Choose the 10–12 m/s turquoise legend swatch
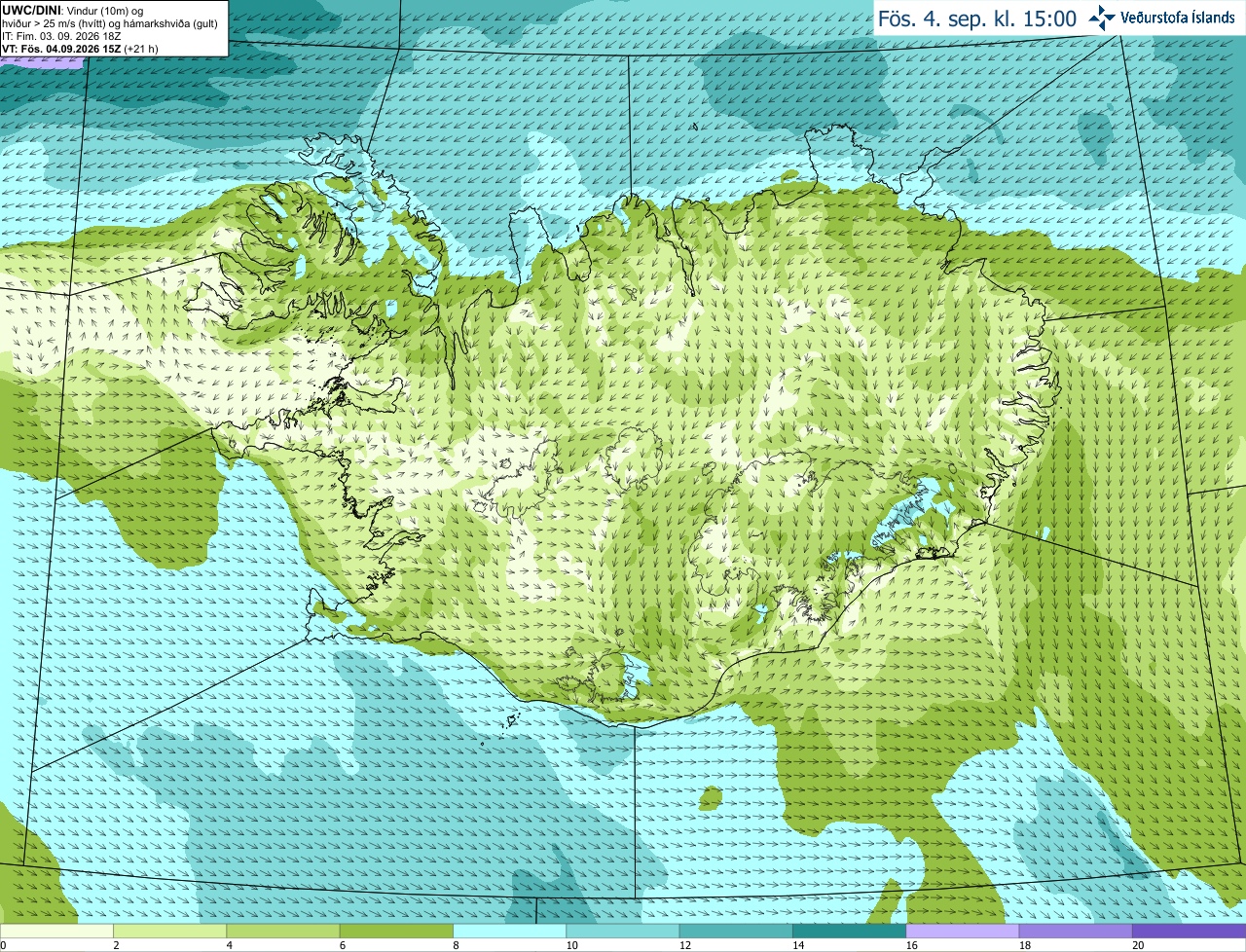The height and width of the screenshot is (952, 1246). (x=623, y=931)
